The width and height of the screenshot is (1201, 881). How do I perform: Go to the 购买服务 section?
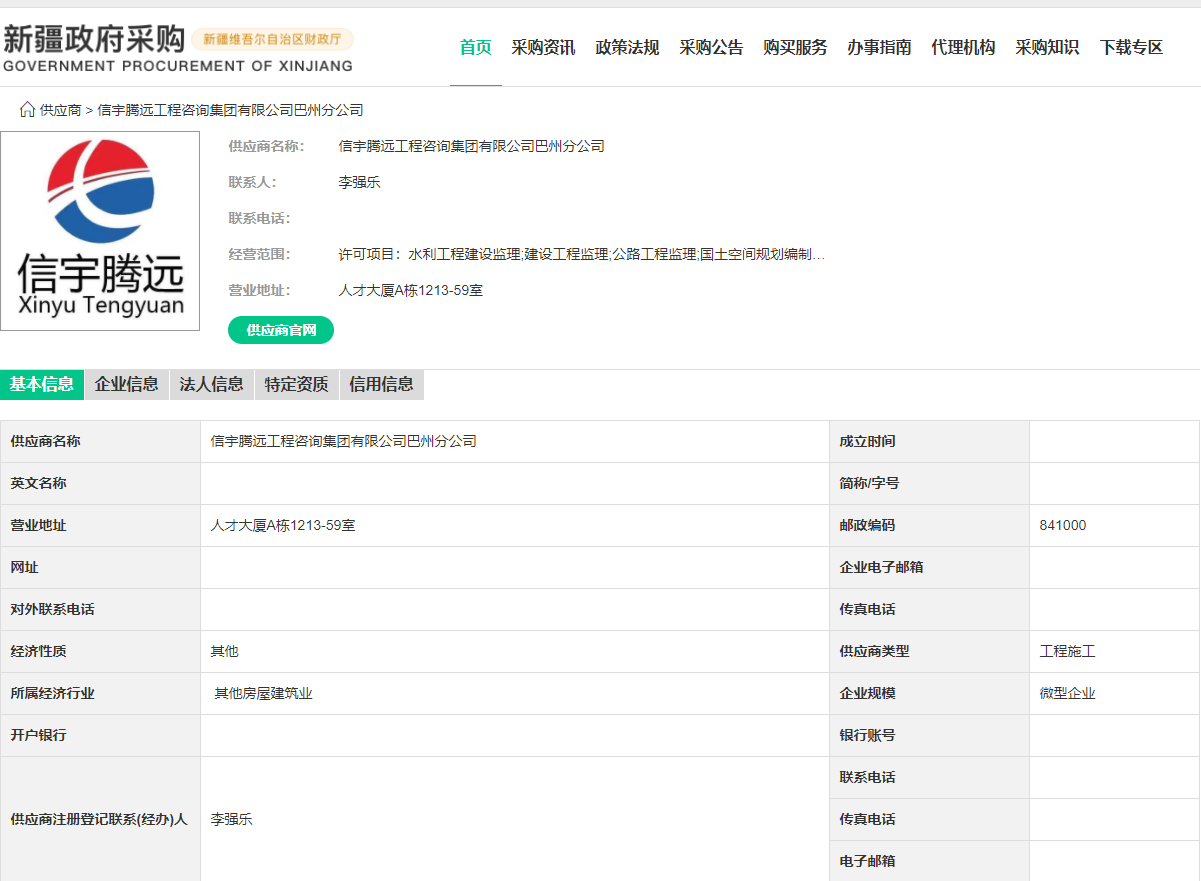pyautogui.click(x=795, y=47)
